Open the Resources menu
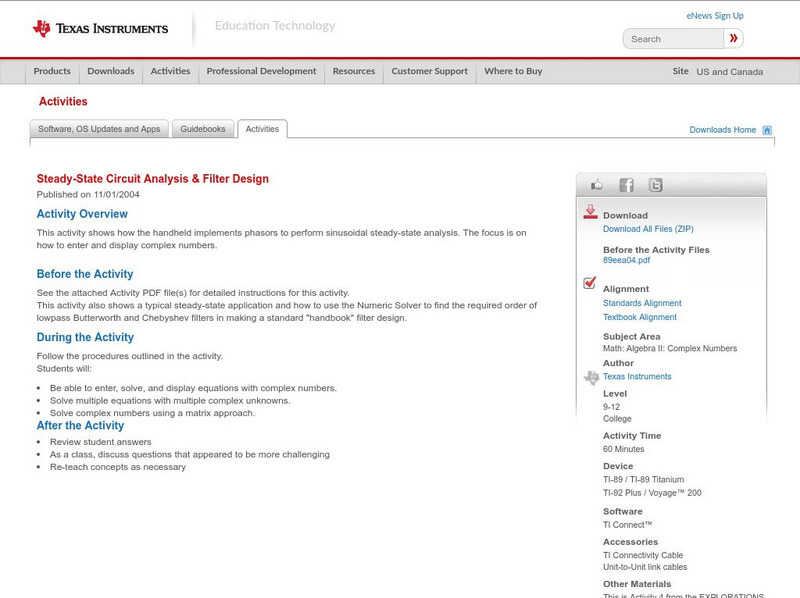Screen dimensions: 800x598 354,71
